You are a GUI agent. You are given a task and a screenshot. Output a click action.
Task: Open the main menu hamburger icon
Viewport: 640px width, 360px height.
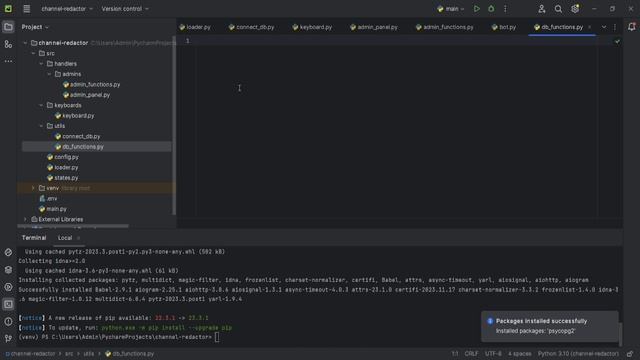coord(27,9)
